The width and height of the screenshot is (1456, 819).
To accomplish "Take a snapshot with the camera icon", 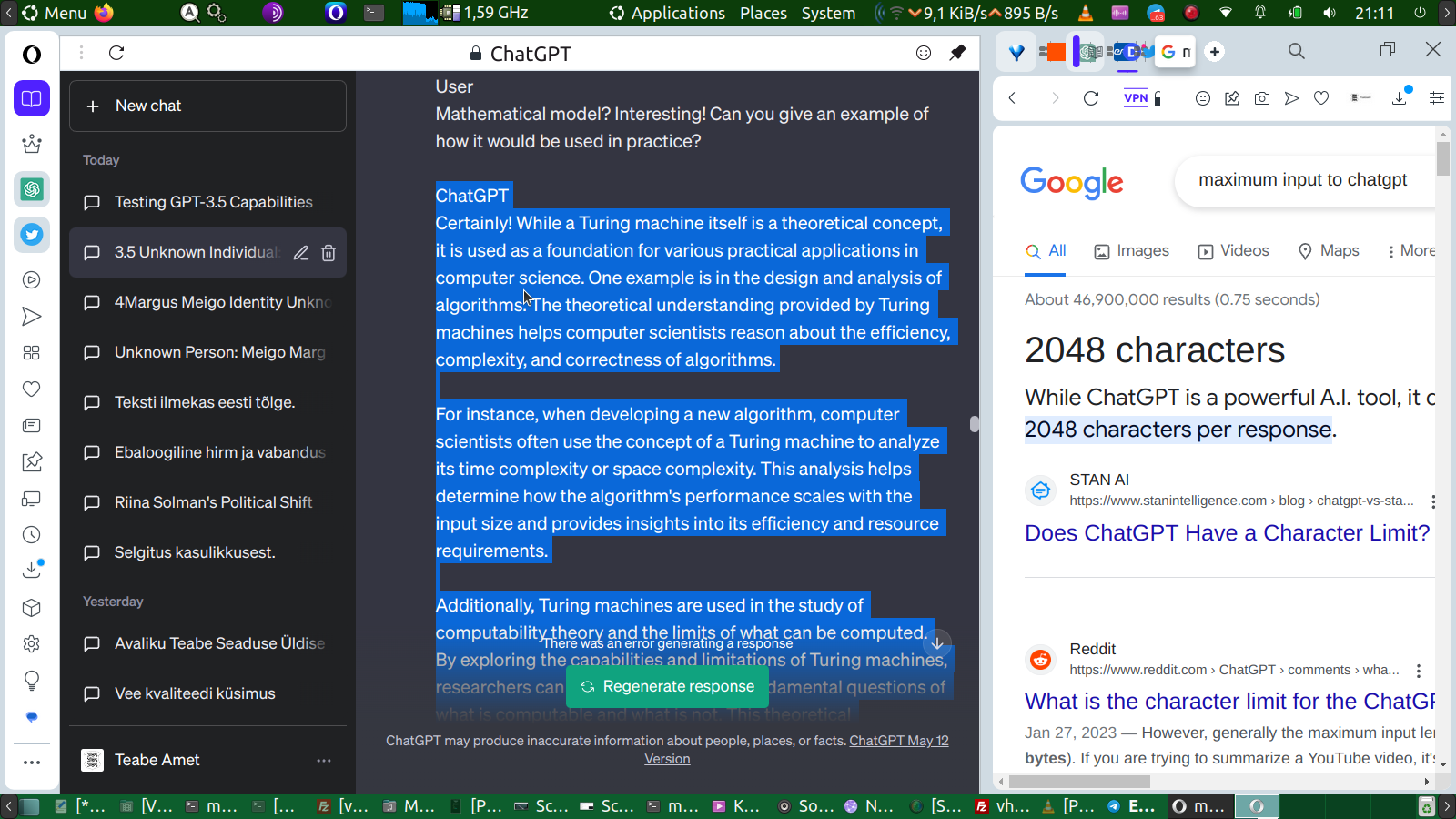I will (1262, 98).
